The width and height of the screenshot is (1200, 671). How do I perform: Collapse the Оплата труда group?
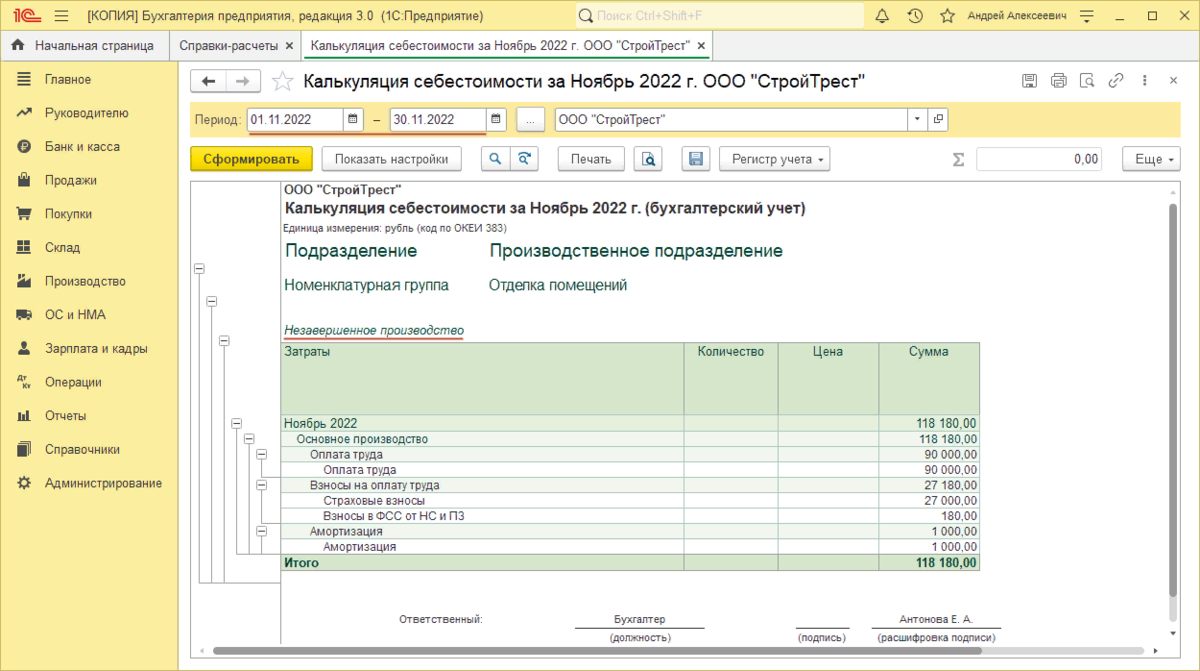[262, 454]
